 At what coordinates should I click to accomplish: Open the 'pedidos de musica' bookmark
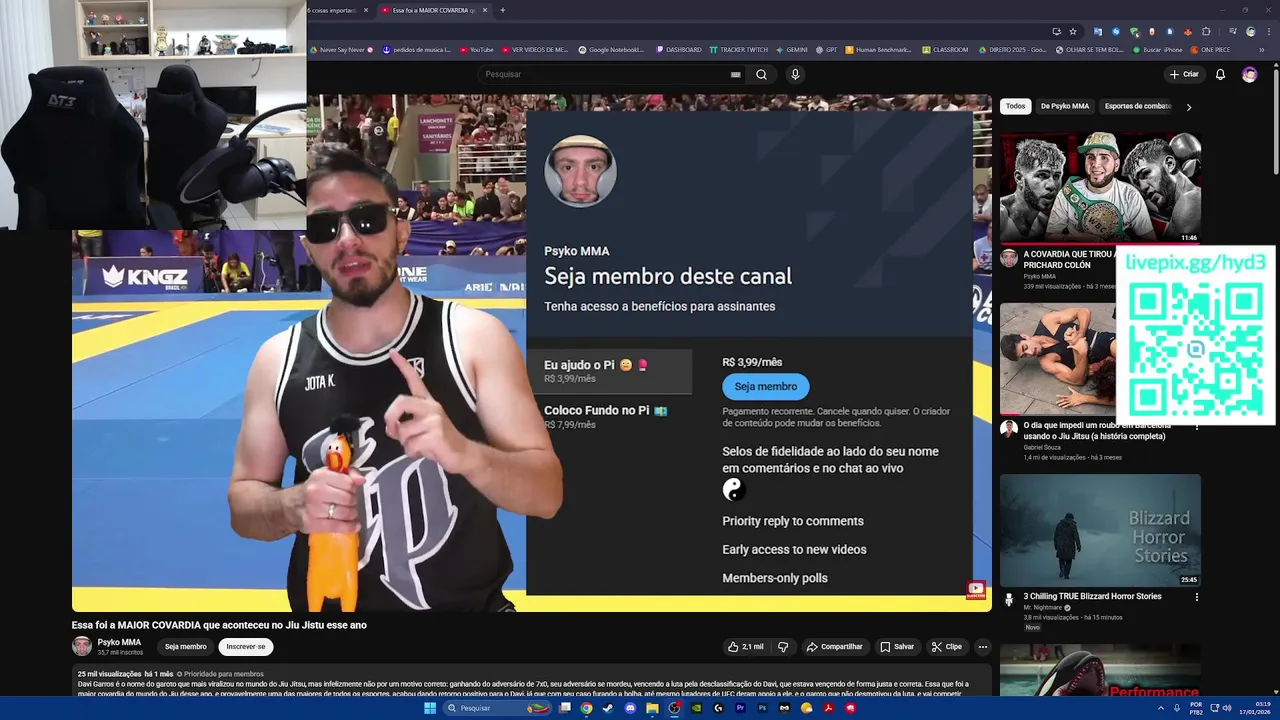click(417, 50)
